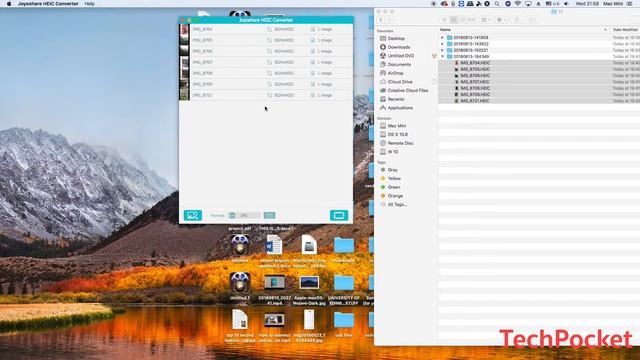Viewport: 640px width, 360px height.
Task: Click image count icon in IMG_8721 converter row
Action: click(x=313, y=95)
